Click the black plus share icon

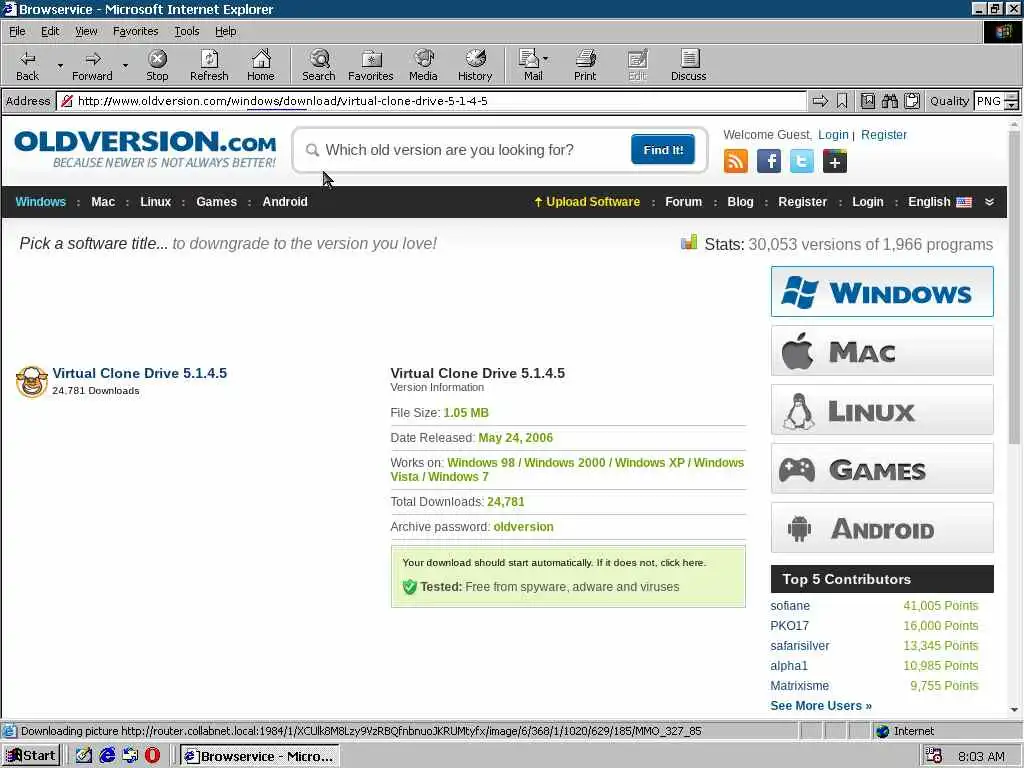(835, 161)
